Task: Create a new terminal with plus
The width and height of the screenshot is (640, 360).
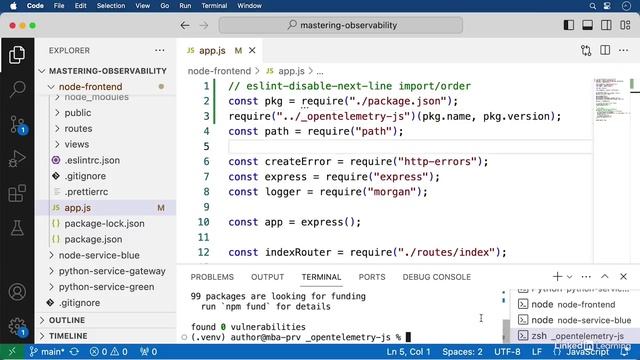Action: coord(557,277)
